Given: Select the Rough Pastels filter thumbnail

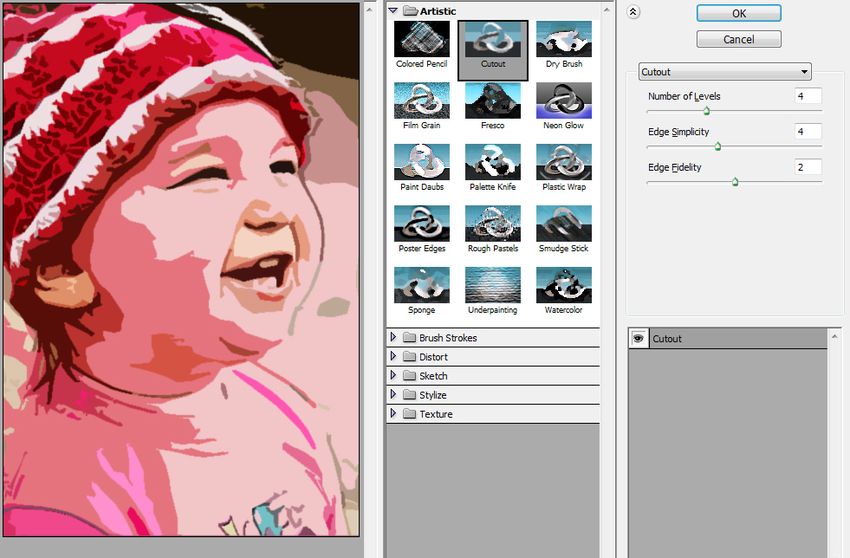Looking at the screenshot, I should pyautogui.click(x=493, y=223).
